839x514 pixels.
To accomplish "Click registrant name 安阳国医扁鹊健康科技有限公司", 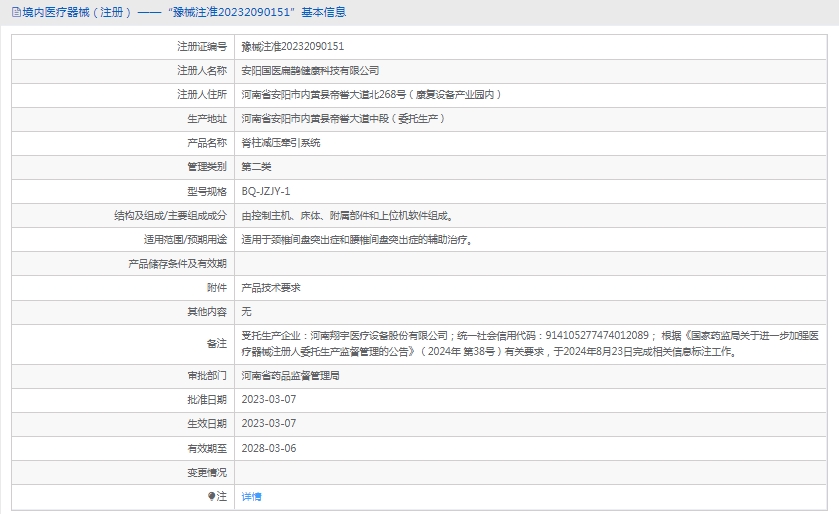I will (x=311, y=70).
